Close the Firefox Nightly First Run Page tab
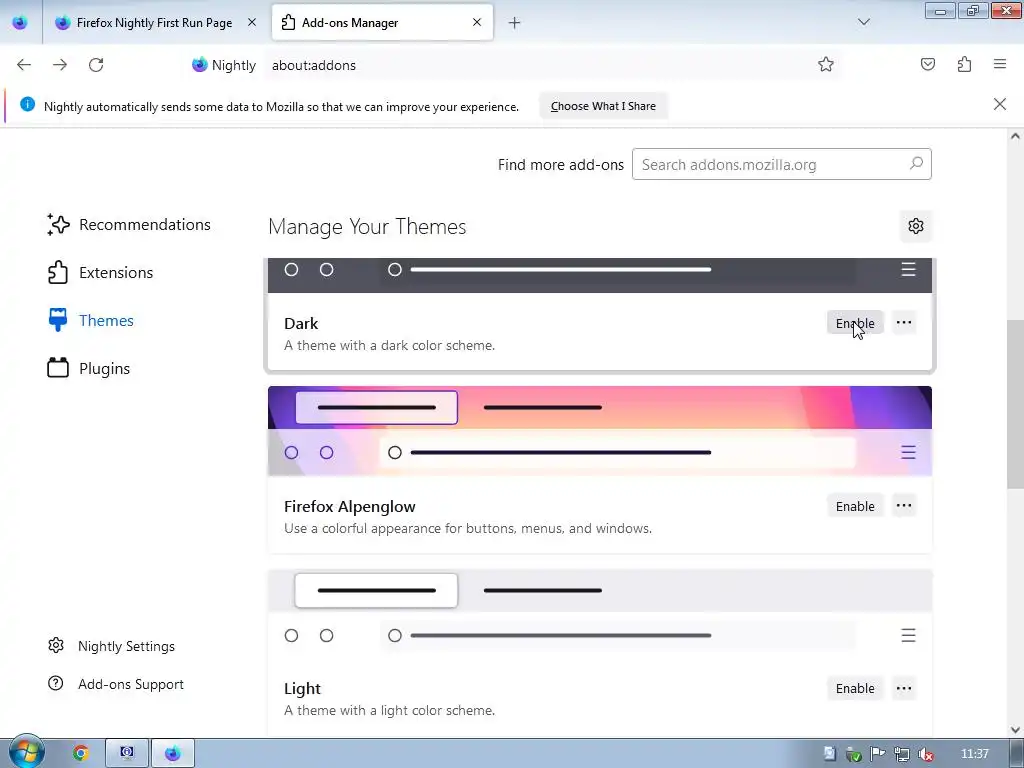 click(252, 22)
